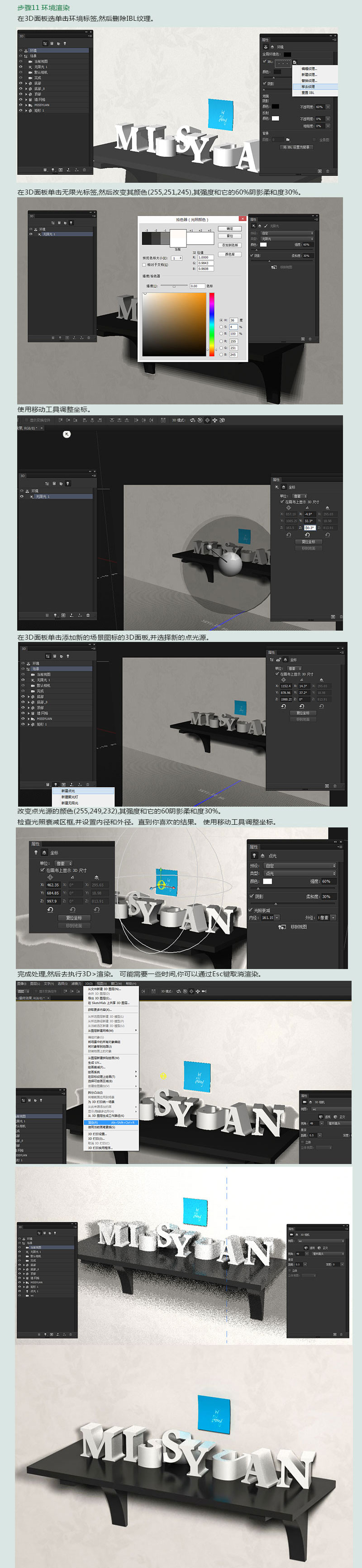Image resolution: width=362 pixels, height=1568 pixels.
Task: Click the X field showing 462.35
Action: click(x=53, y=885)
